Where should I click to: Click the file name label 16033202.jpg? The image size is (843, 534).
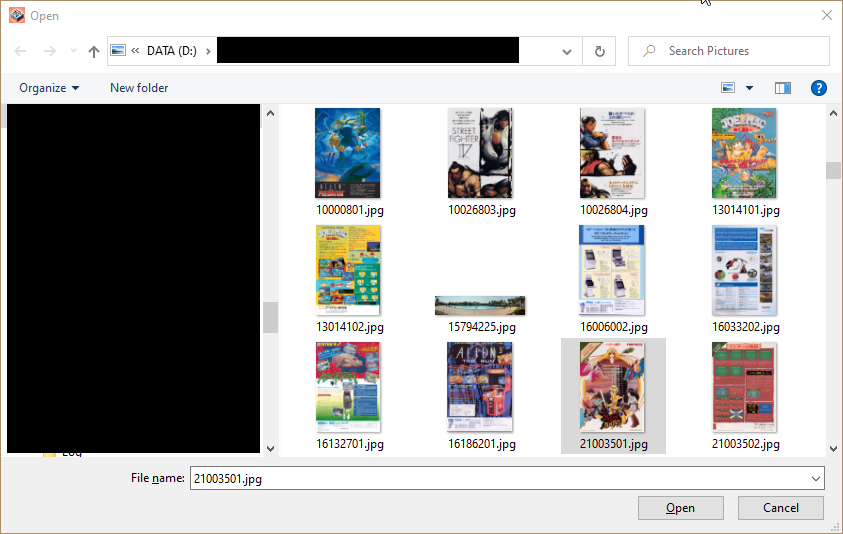pos(746,327)
